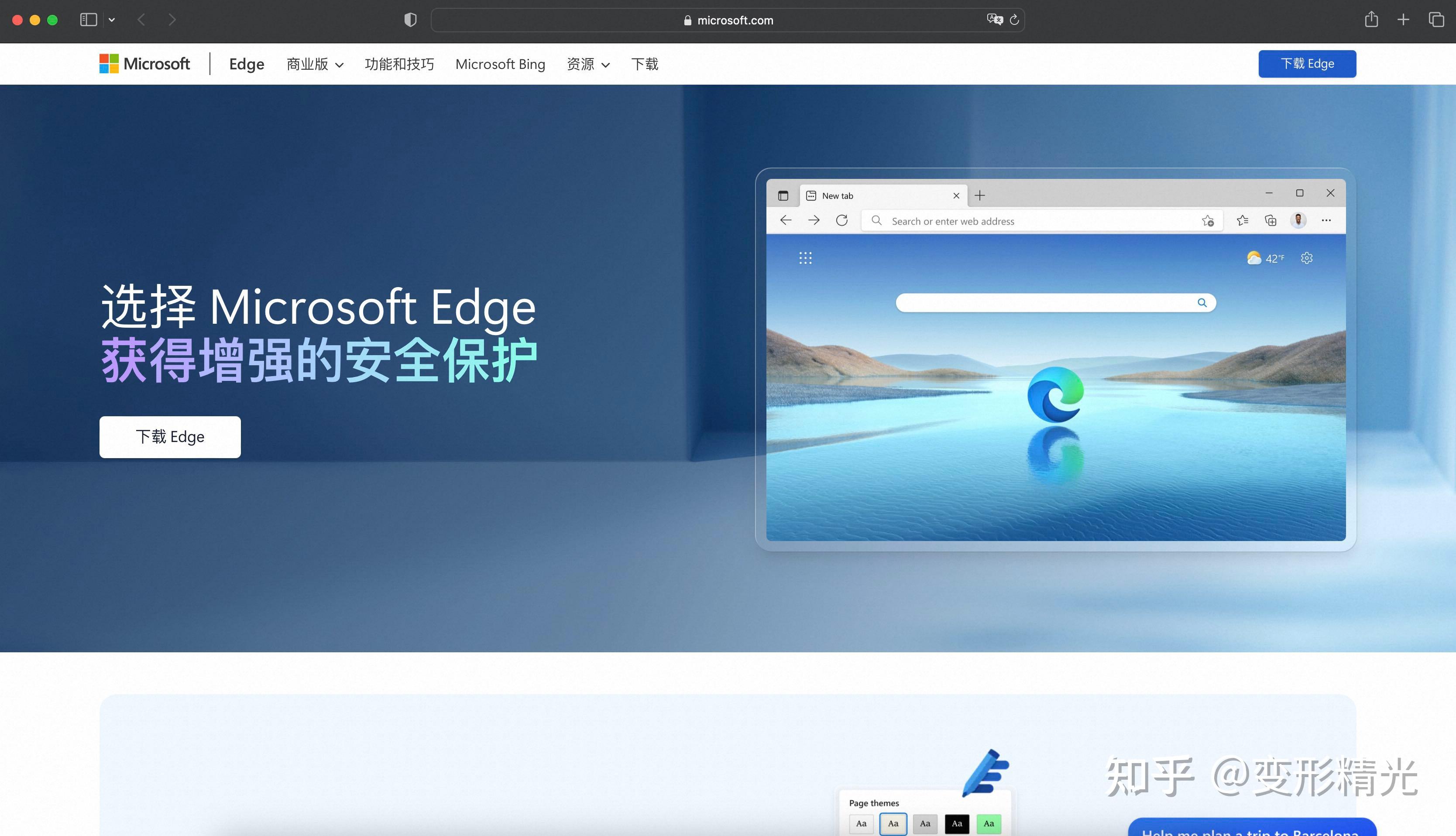This screenshot has height=836, width=1456.
Task: Open the app launcher dots grid
Action: 805,258
